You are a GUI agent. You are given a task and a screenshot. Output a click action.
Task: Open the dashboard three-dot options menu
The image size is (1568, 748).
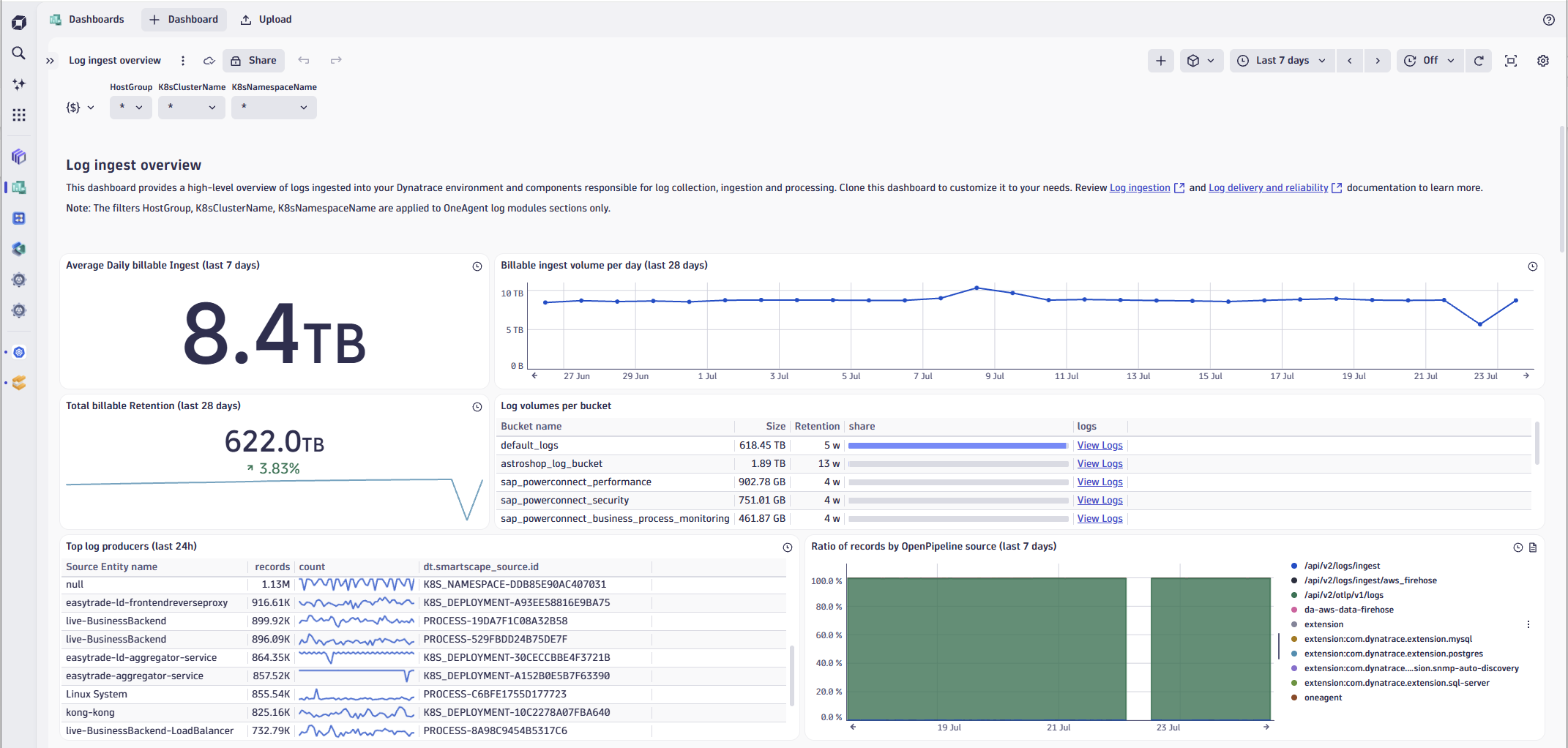[183, 61]
